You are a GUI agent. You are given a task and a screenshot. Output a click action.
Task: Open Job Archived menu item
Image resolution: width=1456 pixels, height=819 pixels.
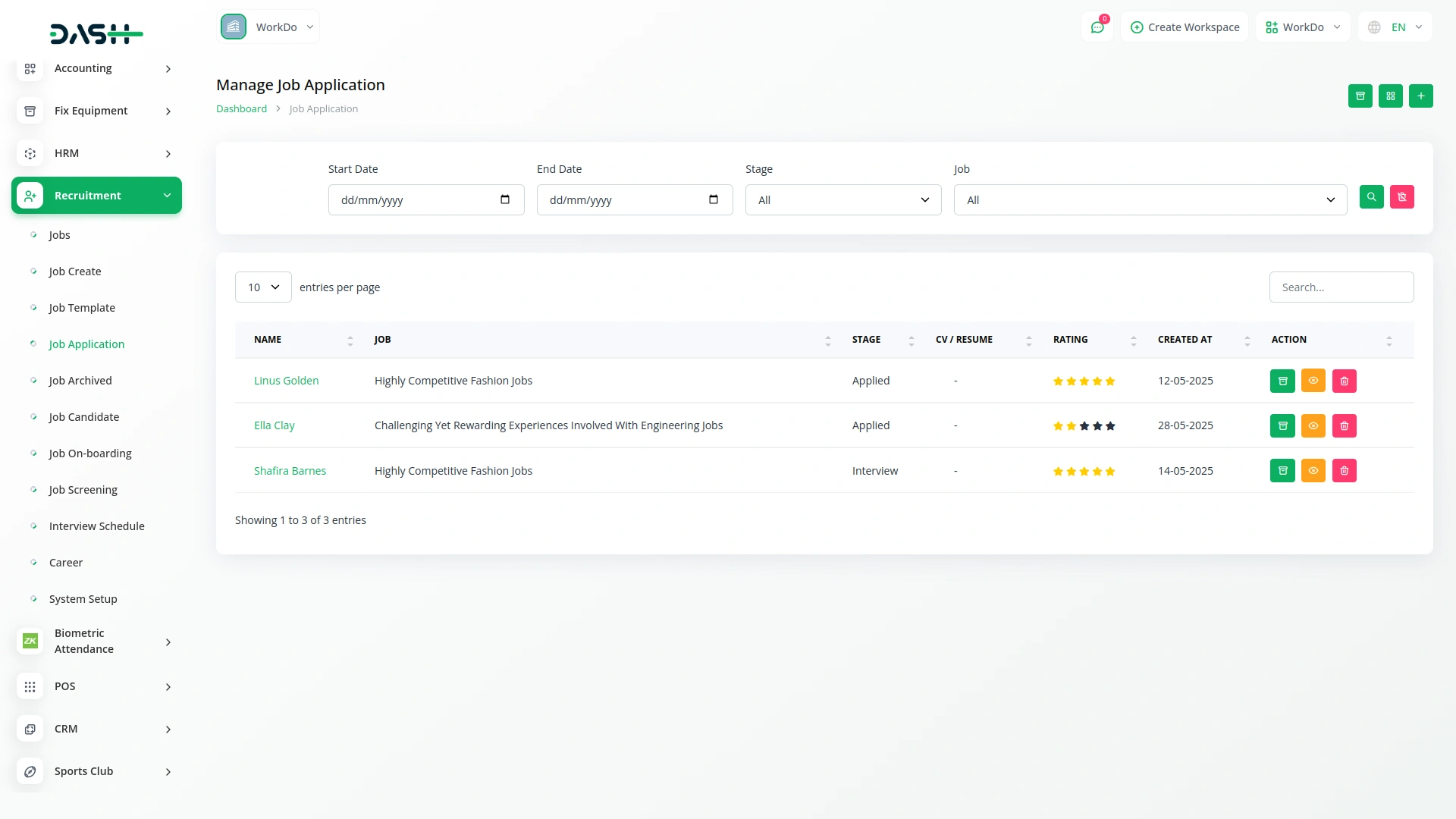pos(80,381)
